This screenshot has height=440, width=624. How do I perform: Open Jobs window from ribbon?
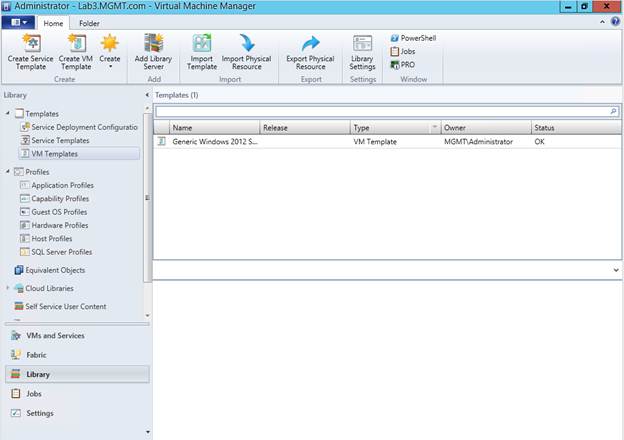[x=403, y=51]
